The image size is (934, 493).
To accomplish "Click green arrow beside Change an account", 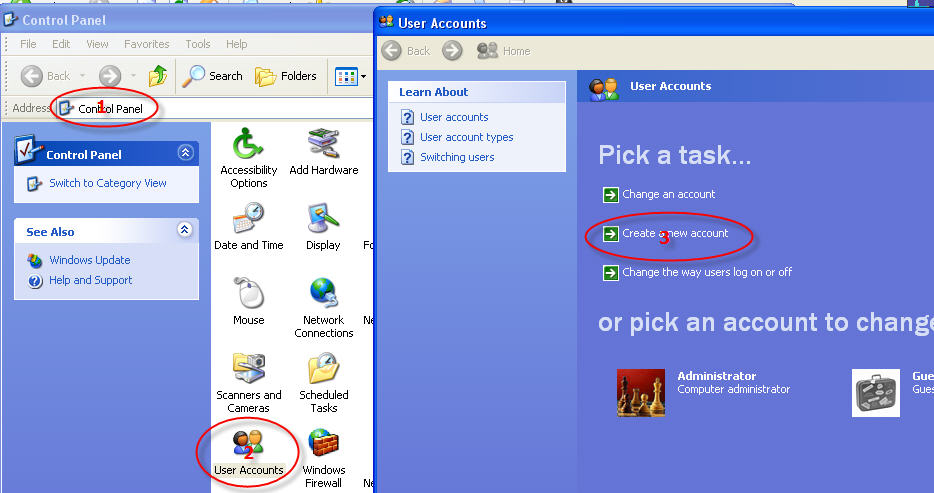I will [611, 195].
